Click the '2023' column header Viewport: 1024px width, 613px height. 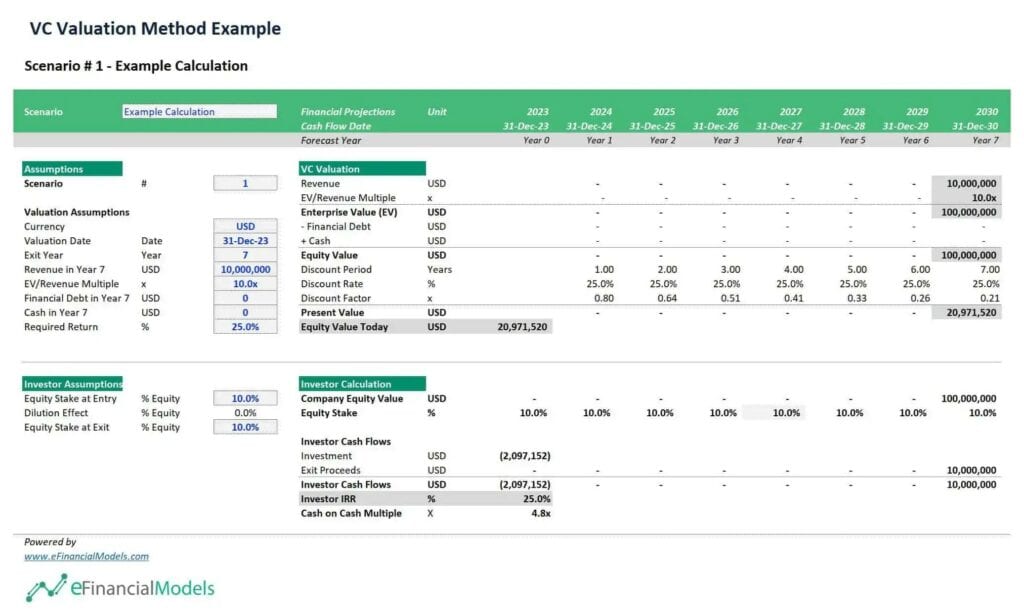(x=537, y=112)
